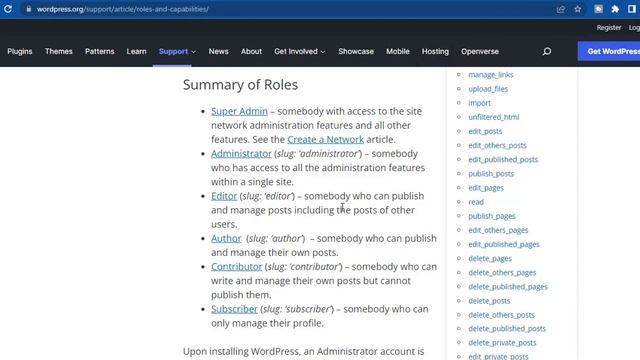Jump to delete_private_posts in the sidebar
Screen dimensions: 640x360
point(502,343)
